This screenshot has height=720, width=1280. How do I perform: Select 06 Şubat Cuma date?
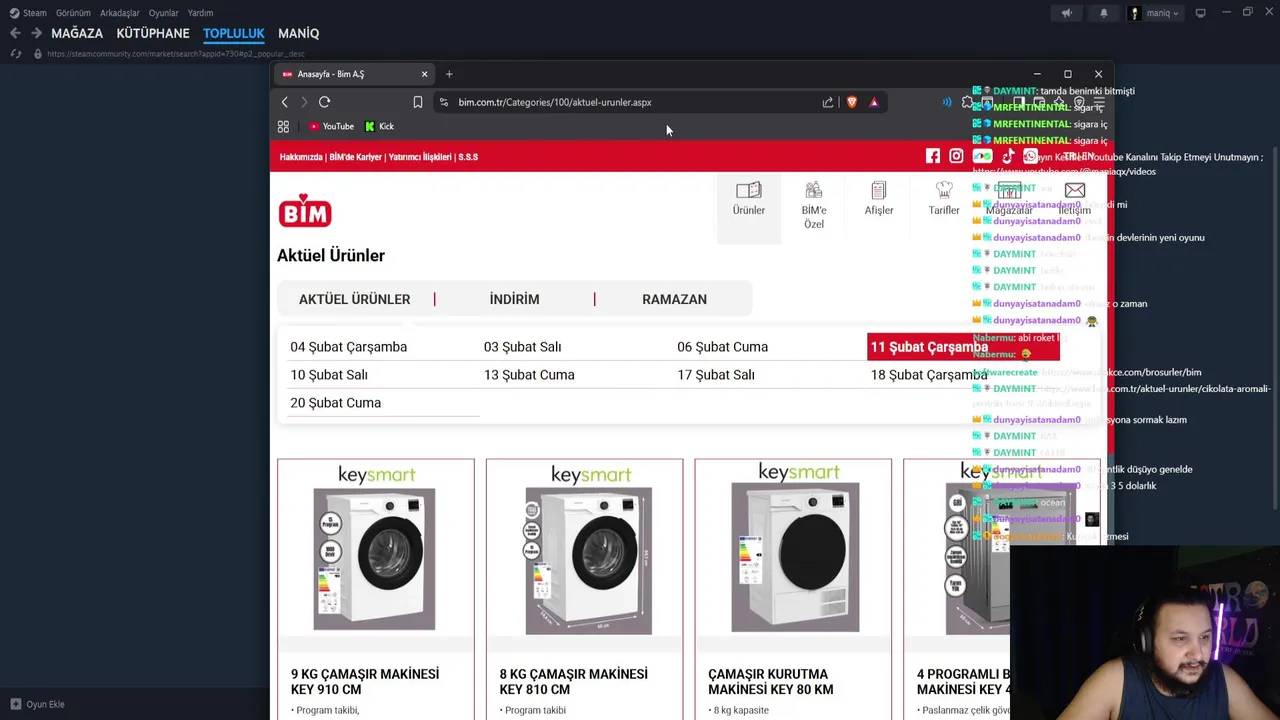point(722,347)
